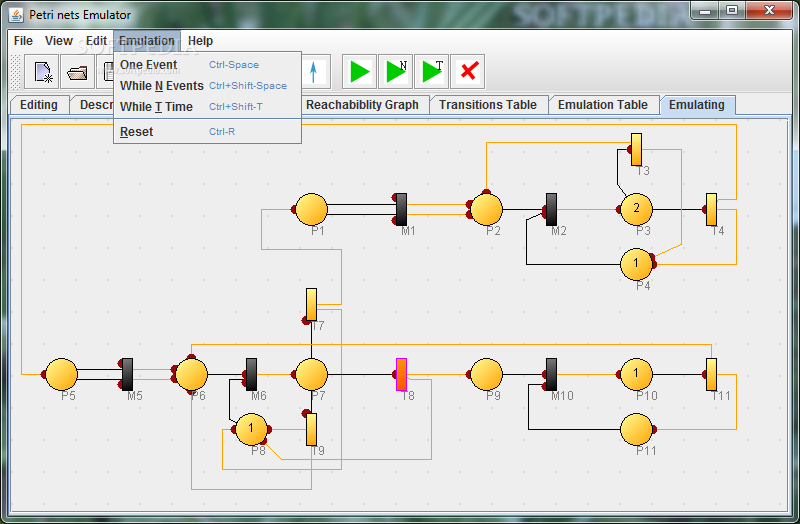Click the black transition M5

click(x=128, y=375)
